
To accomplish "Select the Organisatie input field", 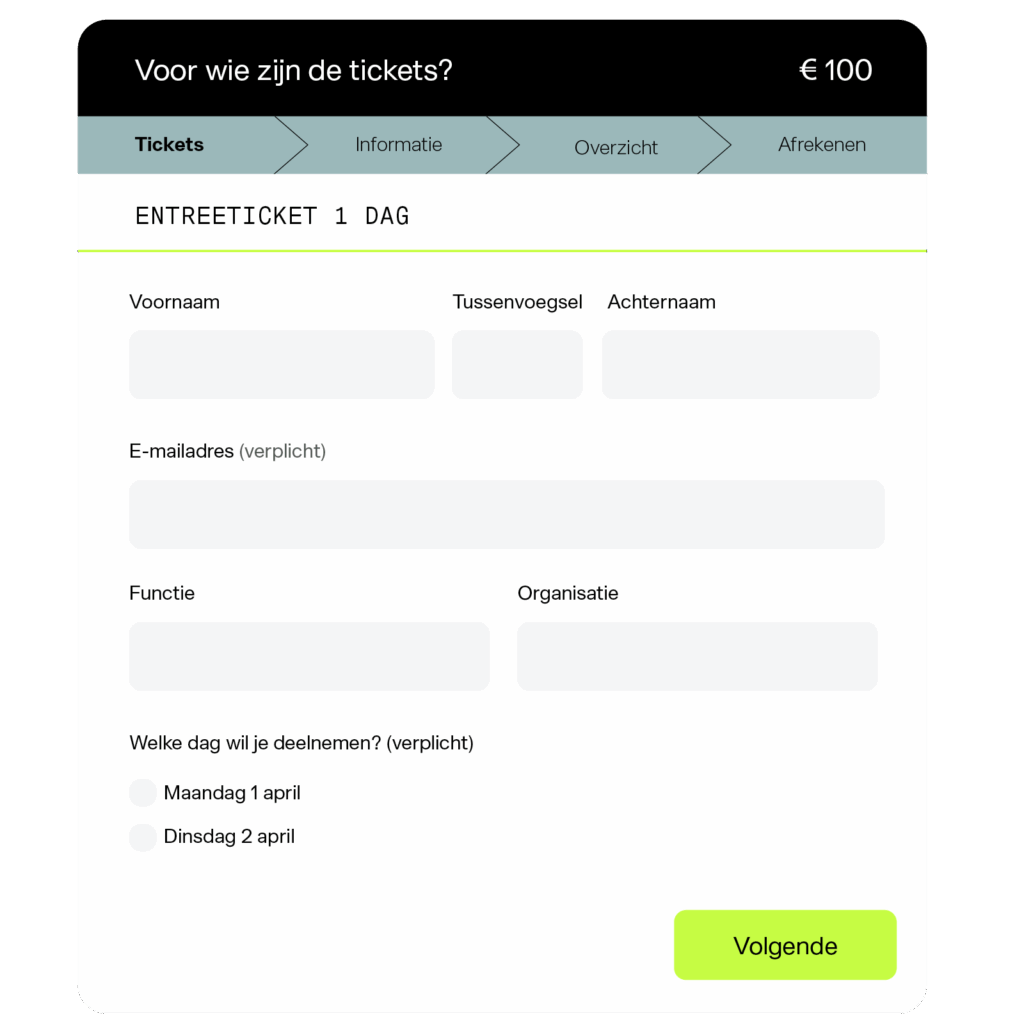I will coord(696,656).
